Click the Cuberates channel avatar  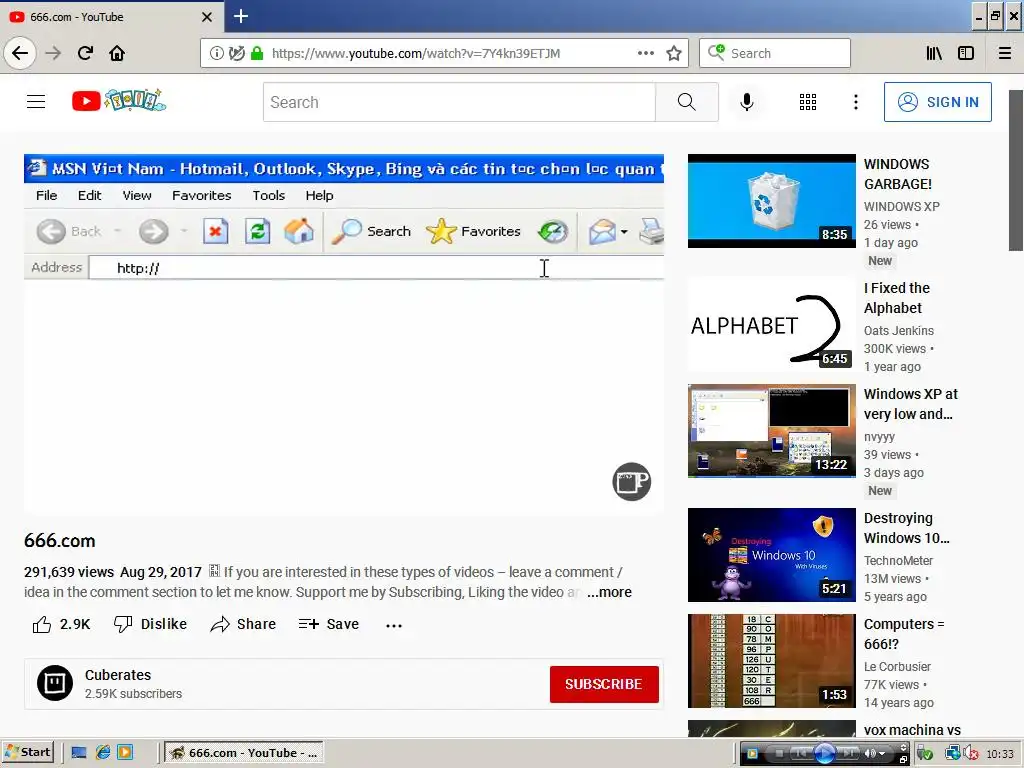pos(55,683)
